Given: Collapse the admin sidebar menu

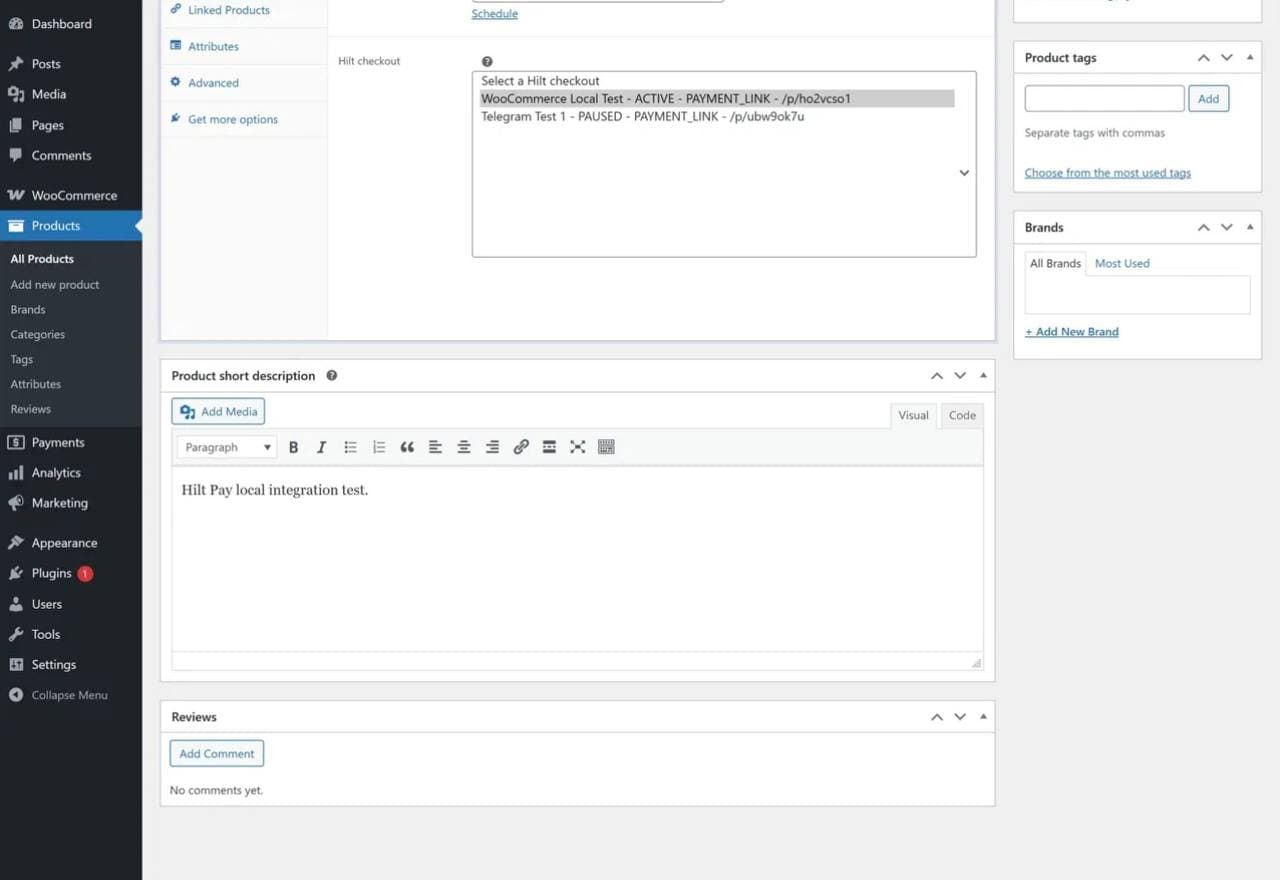Looking at the screenshot, I should [71, 695].
